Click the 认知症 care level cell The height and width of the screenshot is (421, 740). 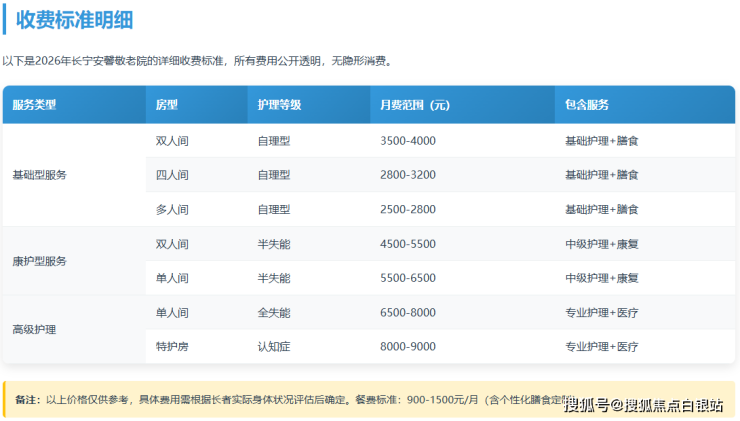pyautogui.click(x=274, y=347)
